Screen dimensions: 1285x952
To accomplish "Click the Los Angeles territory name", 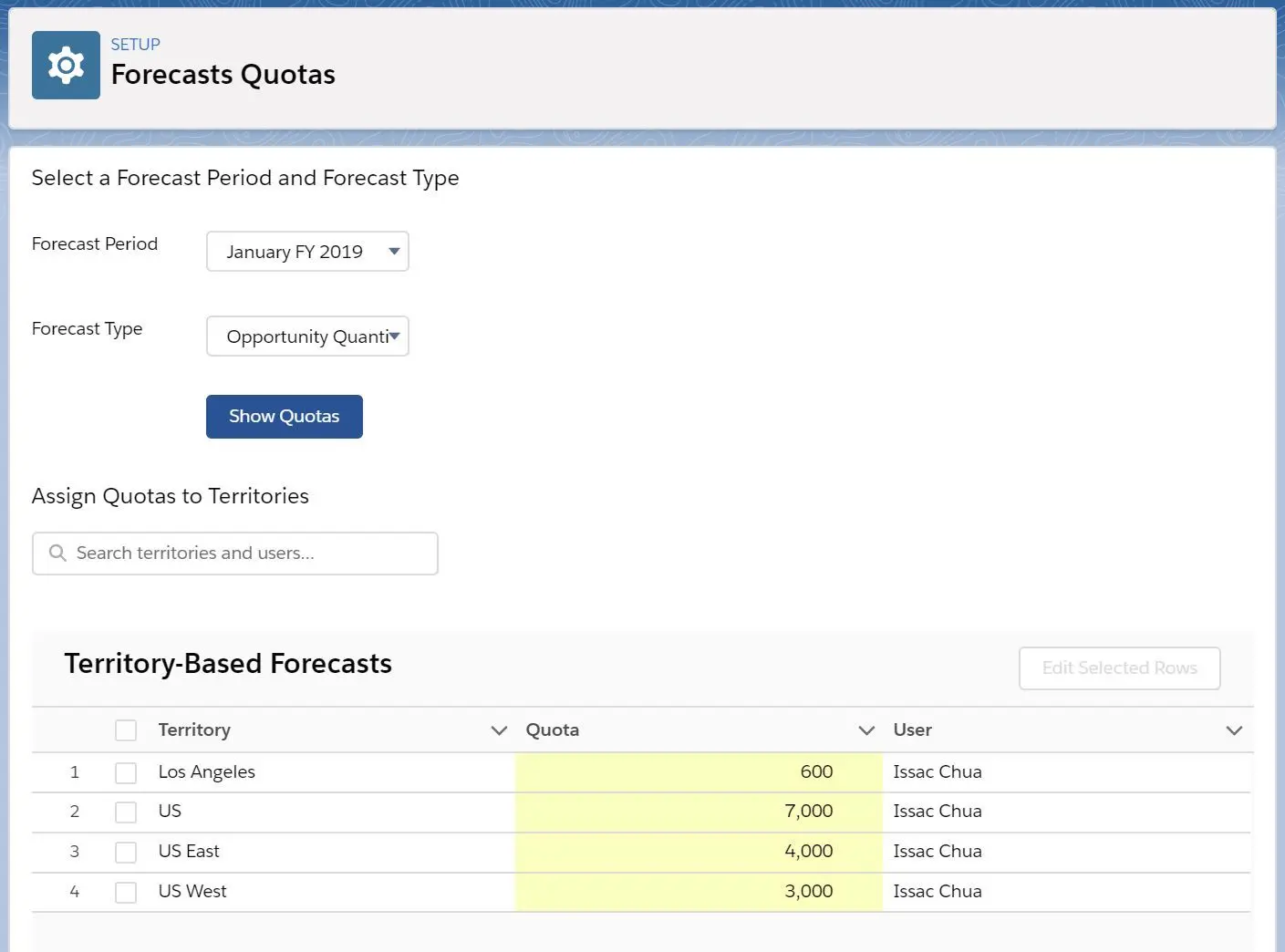I will tap(207, 772).
